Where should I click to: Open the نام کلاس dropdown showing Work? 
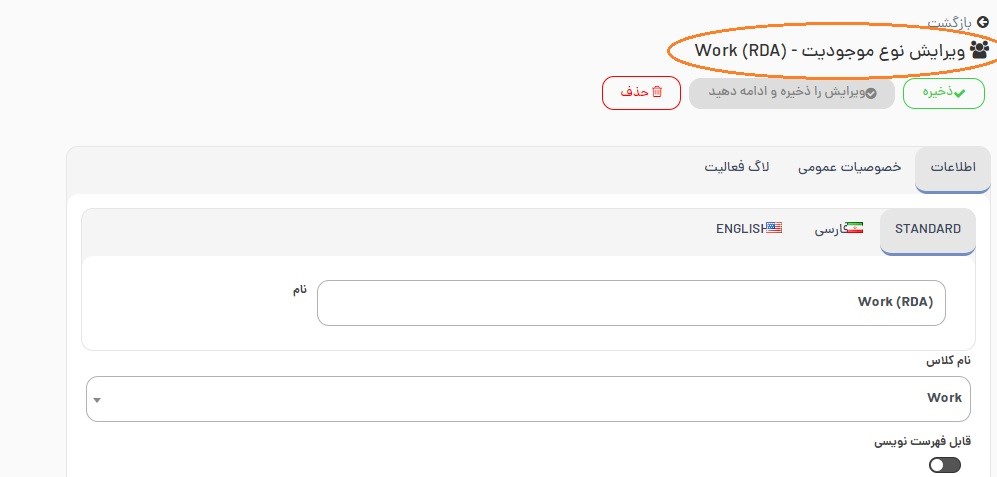point(528,398)
